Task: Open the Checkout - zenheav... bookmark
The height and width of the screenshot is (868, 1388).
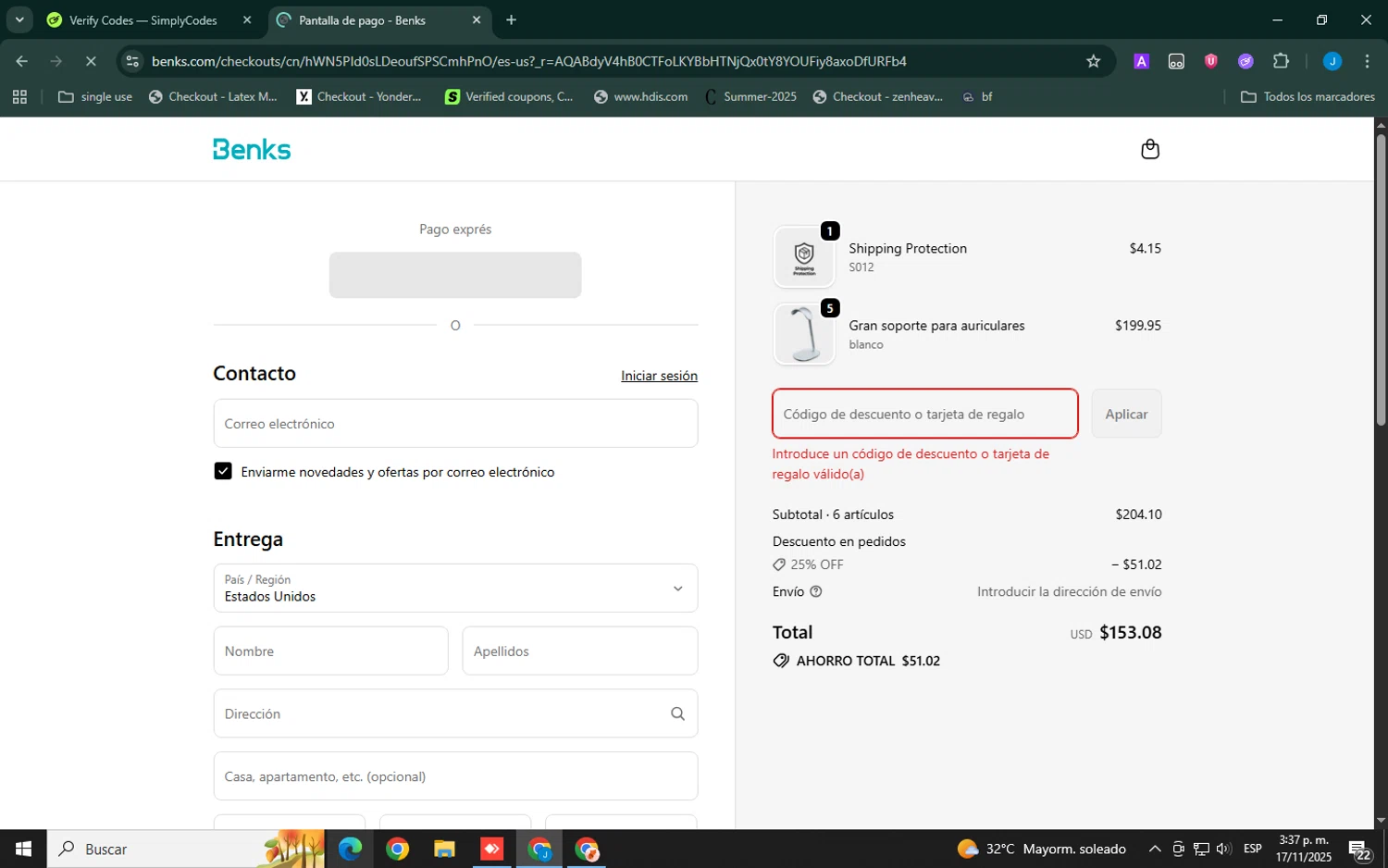Action: [878, 96]
